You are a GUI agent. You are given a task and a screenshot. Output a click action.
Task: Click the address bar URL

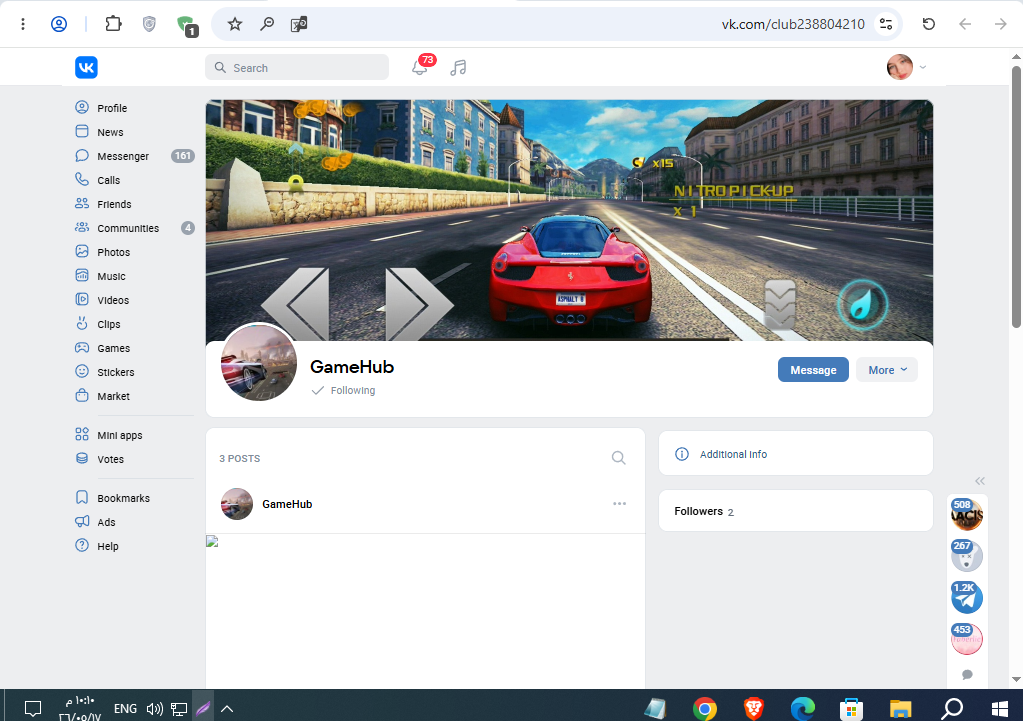tap(793, 24)
